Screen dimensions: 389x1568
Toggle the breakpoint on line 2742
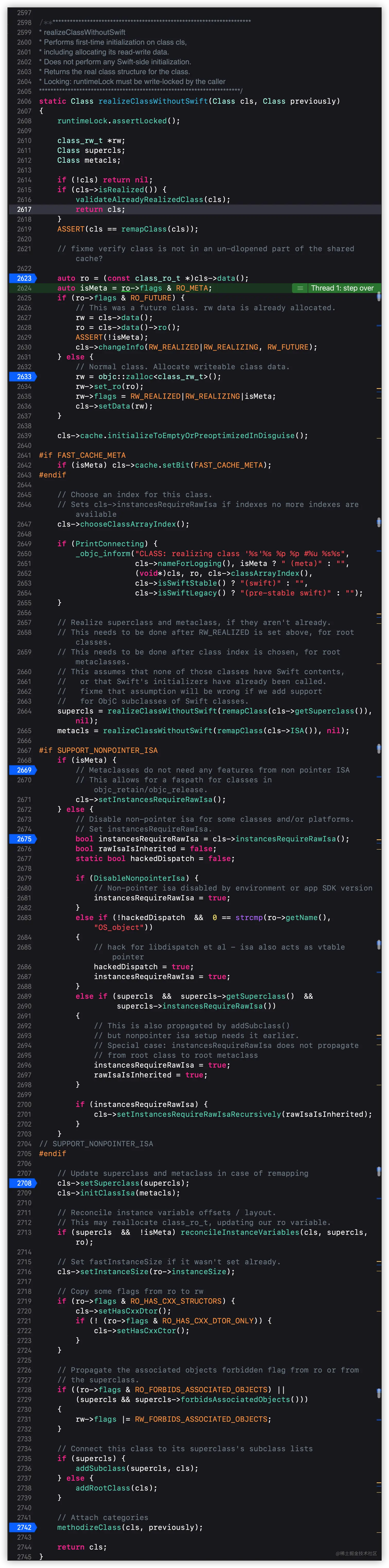click(x=23, y=1527)
